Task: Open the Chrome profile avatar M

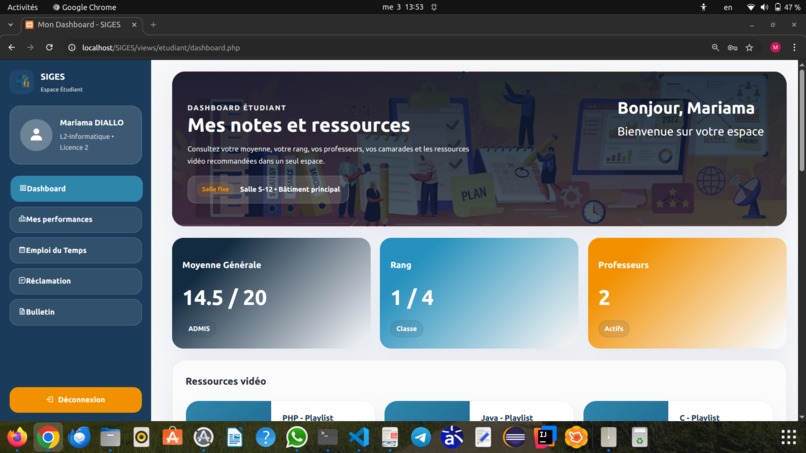Action: click(x=775, y=47)
